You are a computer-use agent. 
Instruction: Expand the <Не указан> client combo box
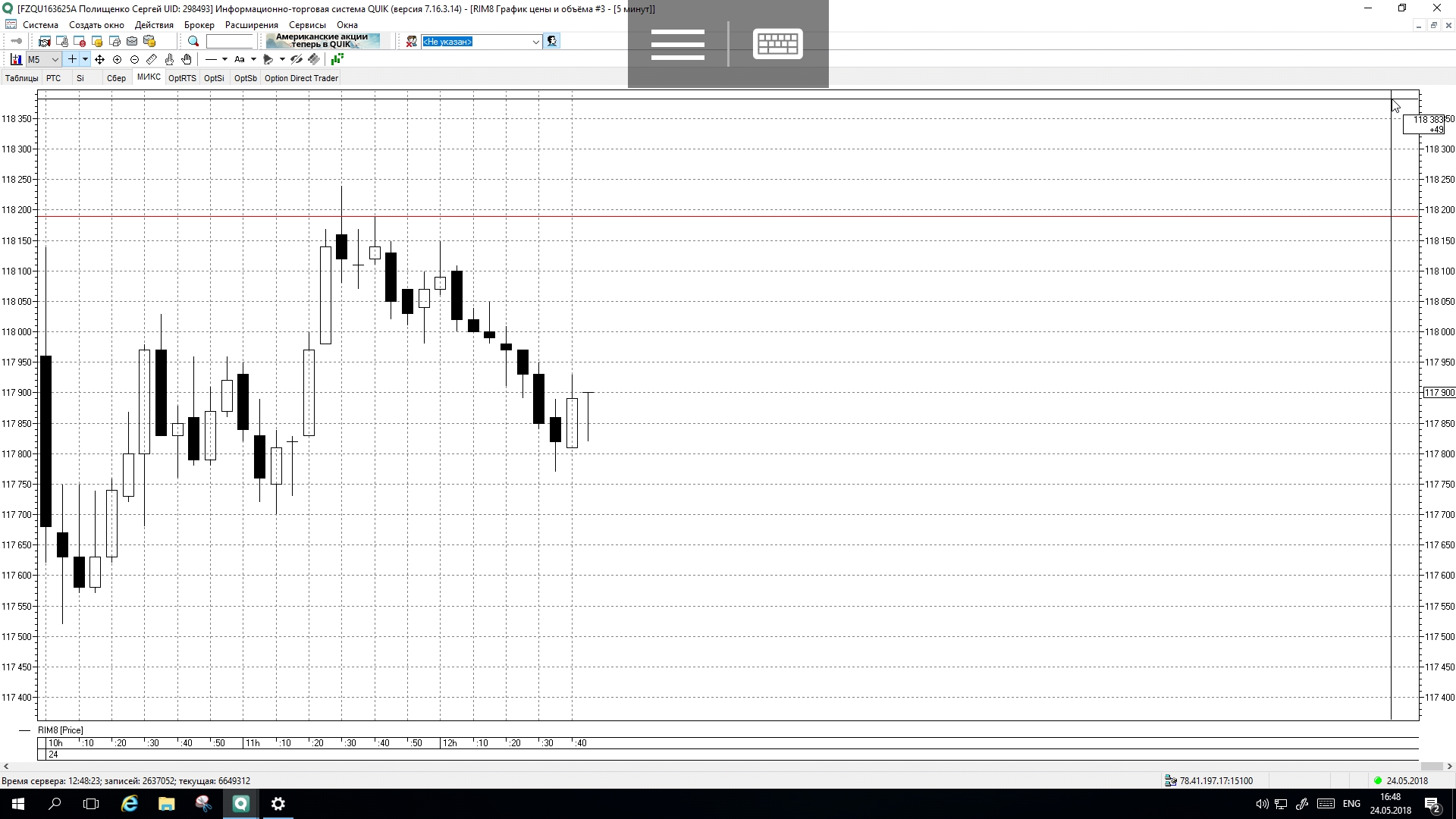point(535,42)
